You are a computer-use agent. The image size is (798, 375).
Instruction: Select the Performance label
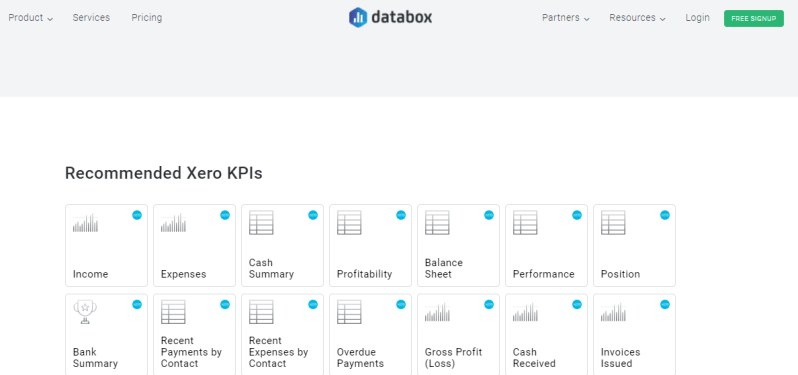point(544,274)
